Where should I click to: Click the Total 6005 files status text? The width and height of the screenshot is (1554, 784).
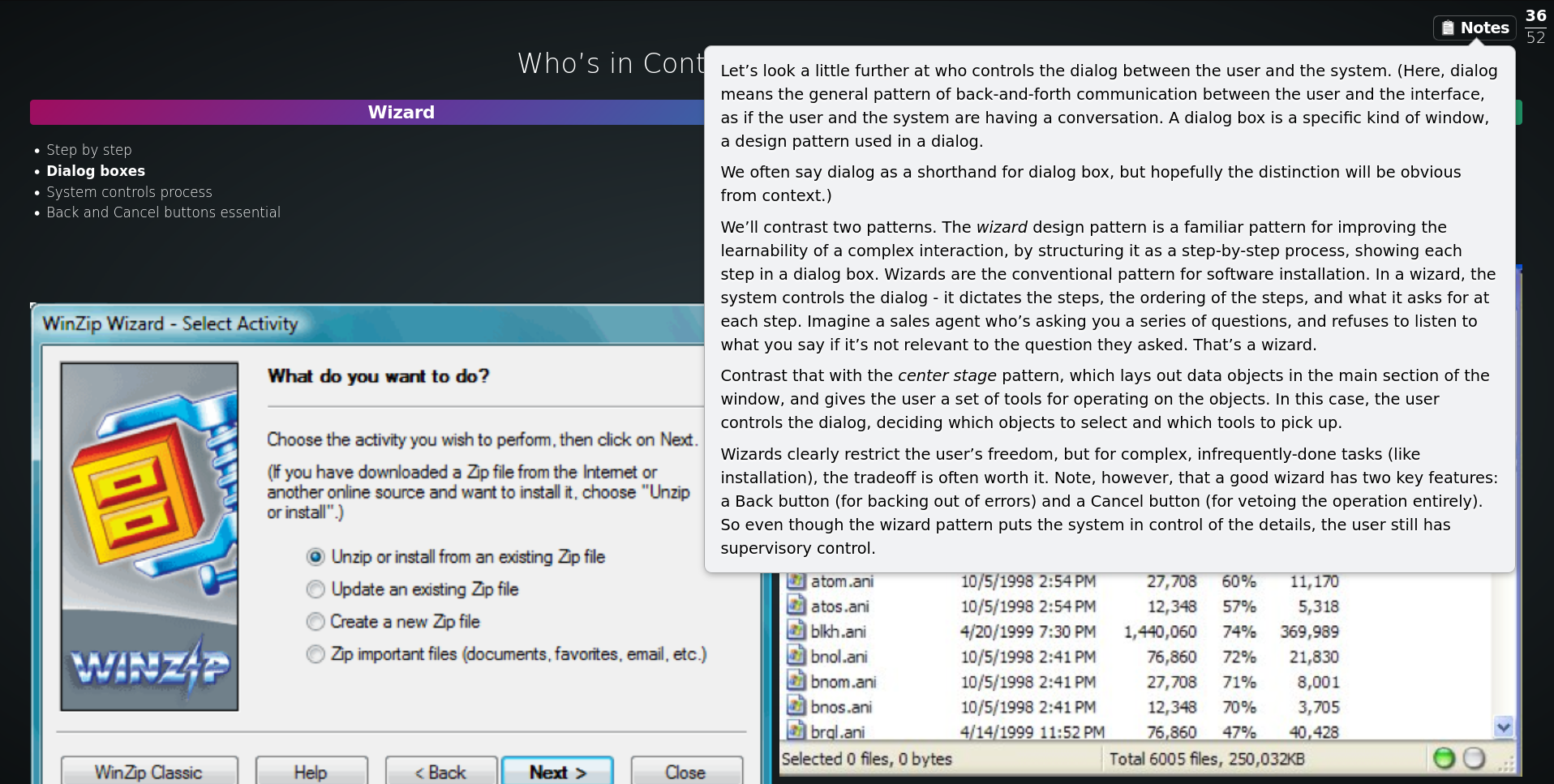[1207, 759]
